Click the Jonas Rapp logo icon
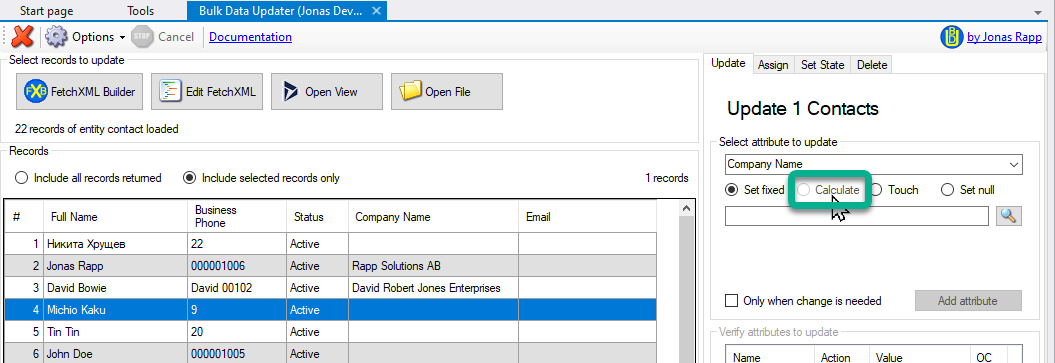The image size is (1055, 363). pos(951,37)
